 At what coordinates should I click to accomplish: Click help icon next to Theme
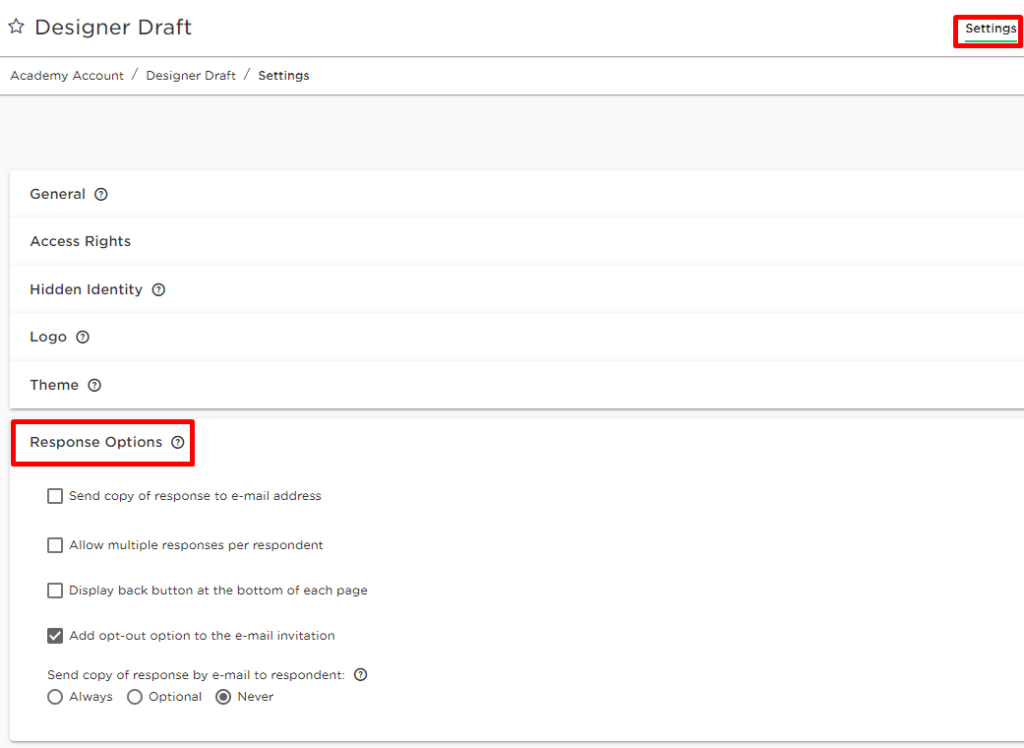click(94, 386)
